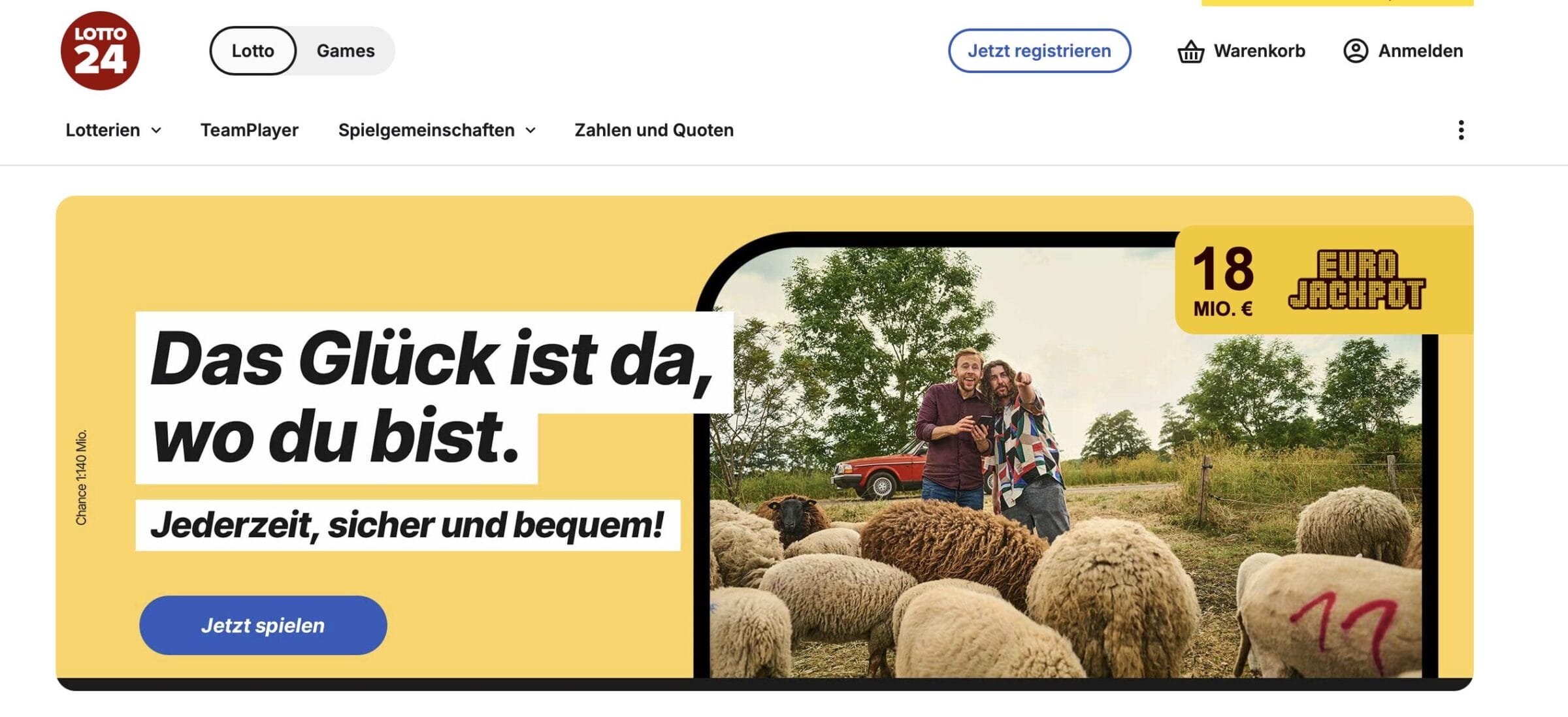Click the Anmelden link
This screenshot has width=1568, height=717.
click(x=1420, y=51)
